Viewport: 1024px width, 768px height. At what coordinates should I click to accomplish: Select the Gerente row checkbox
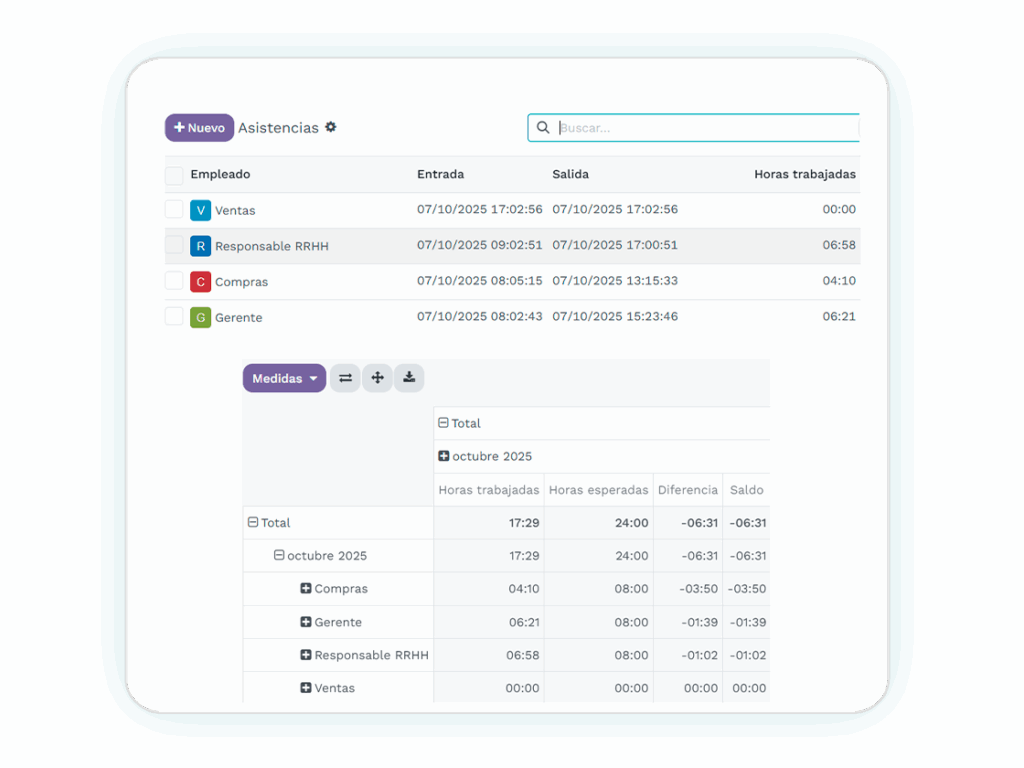(174, 317)
